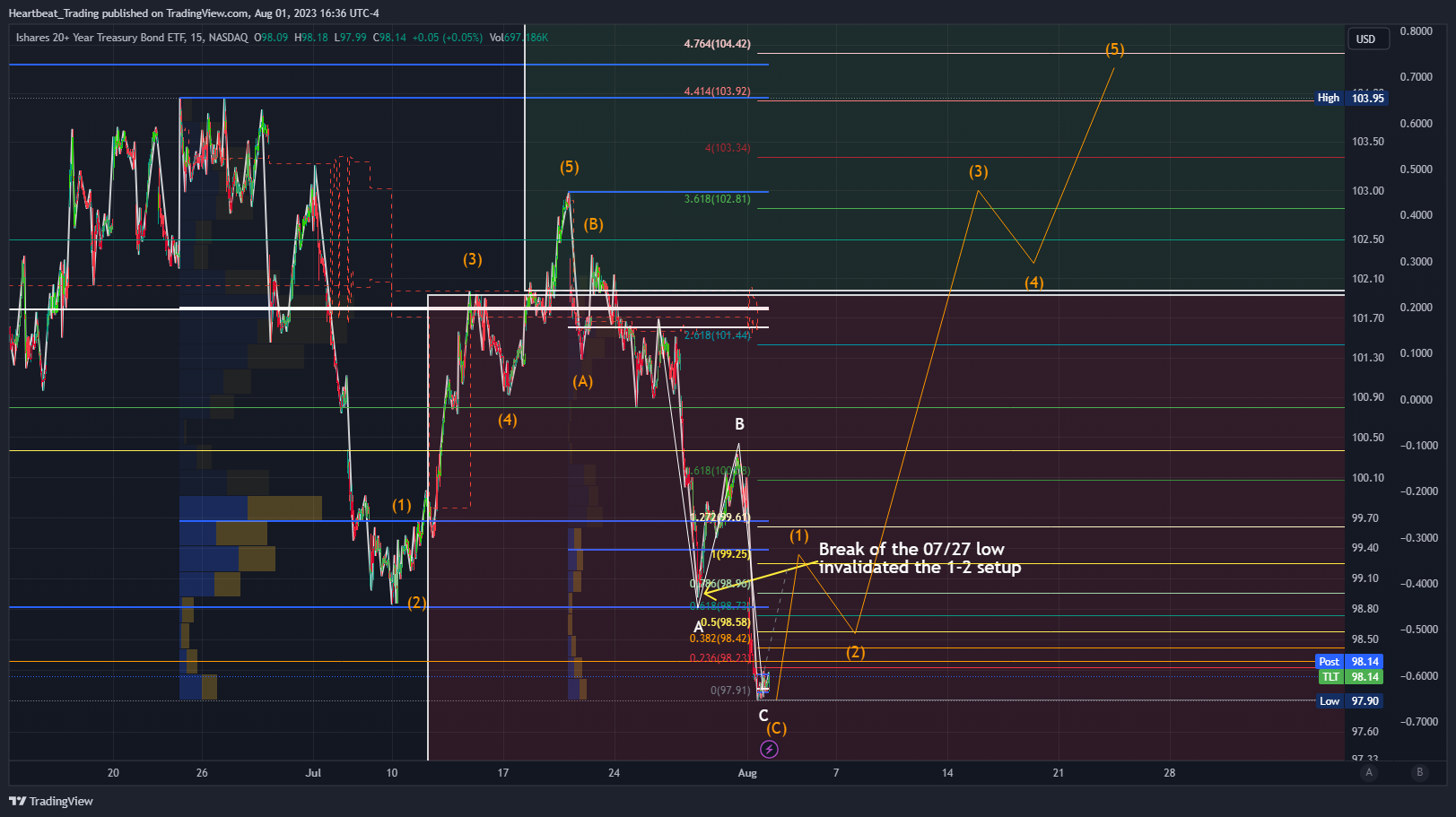This screenshot has height=817, width=1456.
Task: Click the Post 98.14 price label
Action: tap(1350, 662)
